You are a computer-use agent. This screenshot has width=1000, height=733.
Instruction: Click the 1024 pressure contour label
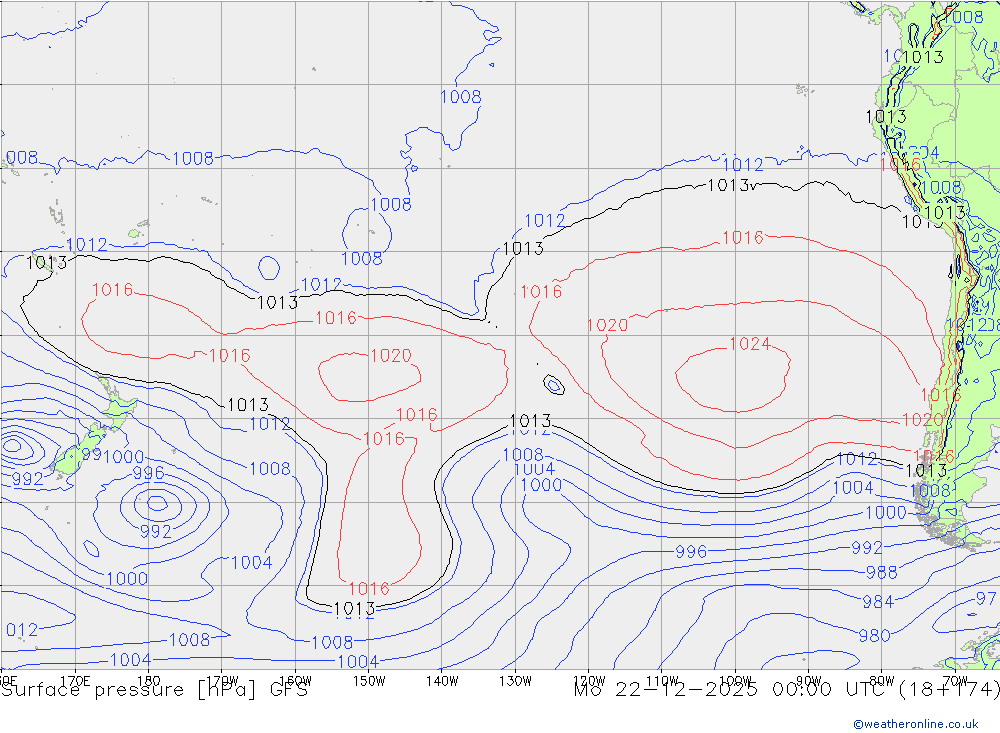750,344
